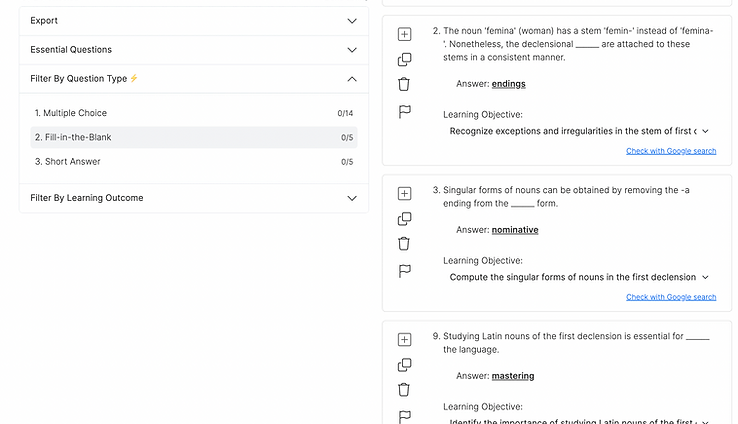Viewport: 738px width, 424px height.
Task: Open Check with Google search for question 2
Action: pyautogui.click(x=671, y=151)
